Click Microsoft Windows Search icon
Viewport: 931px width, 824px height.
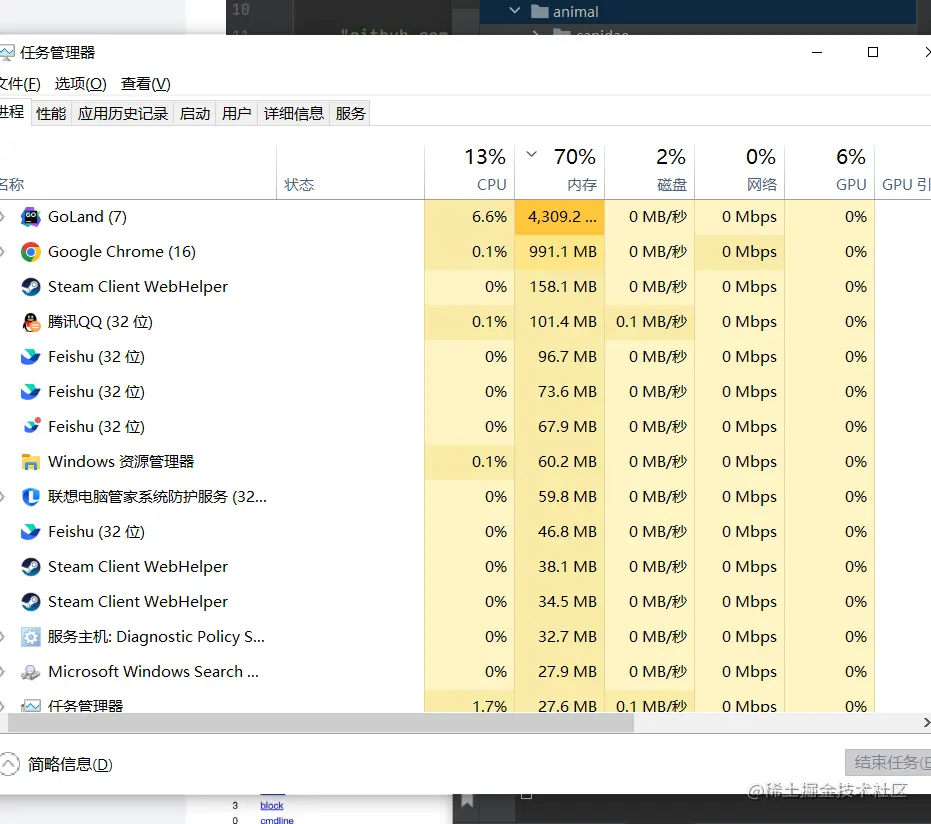pyautogui.click(x=30, y=672)
